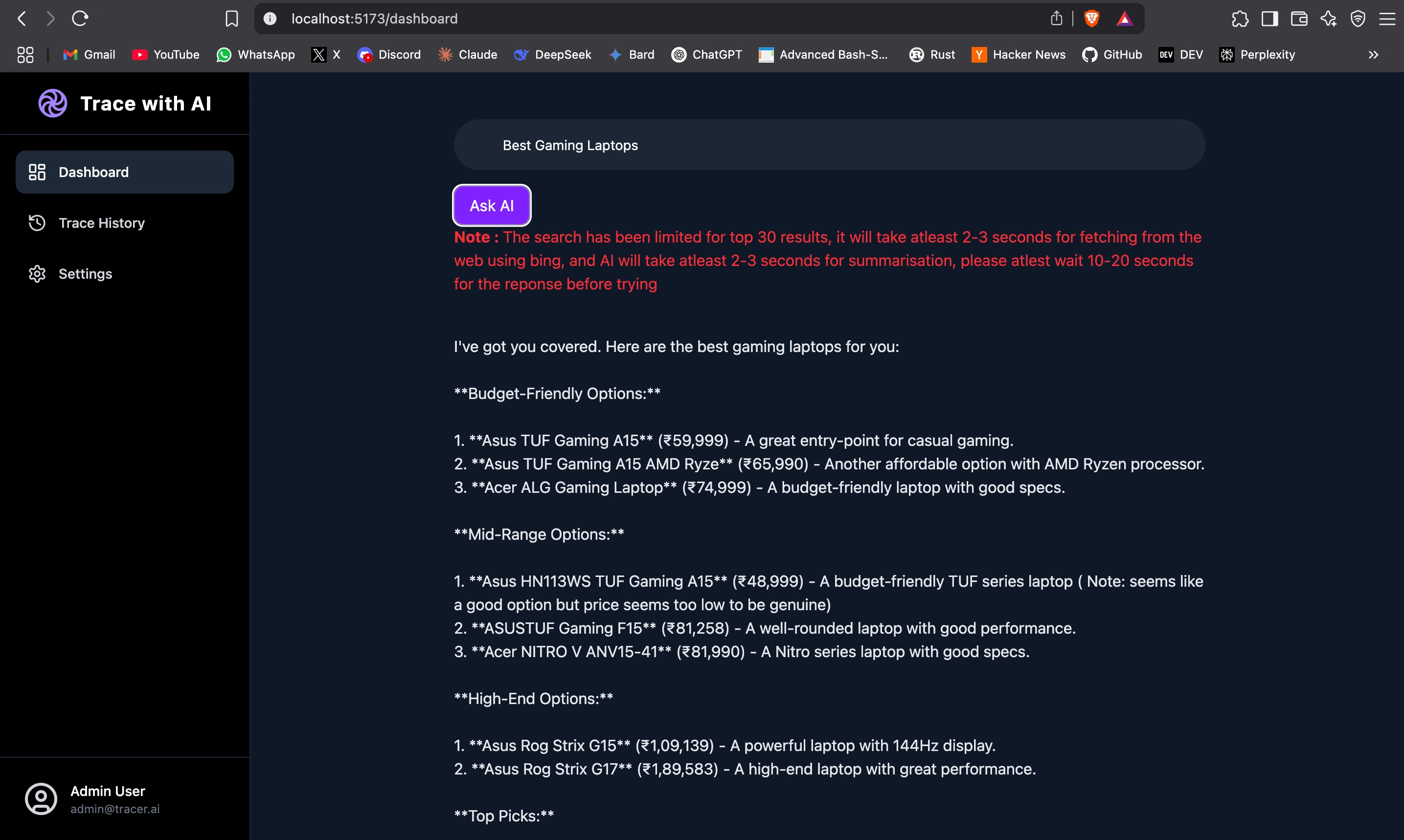Open the Brave Wallet icon

[x=1299, y=19]
